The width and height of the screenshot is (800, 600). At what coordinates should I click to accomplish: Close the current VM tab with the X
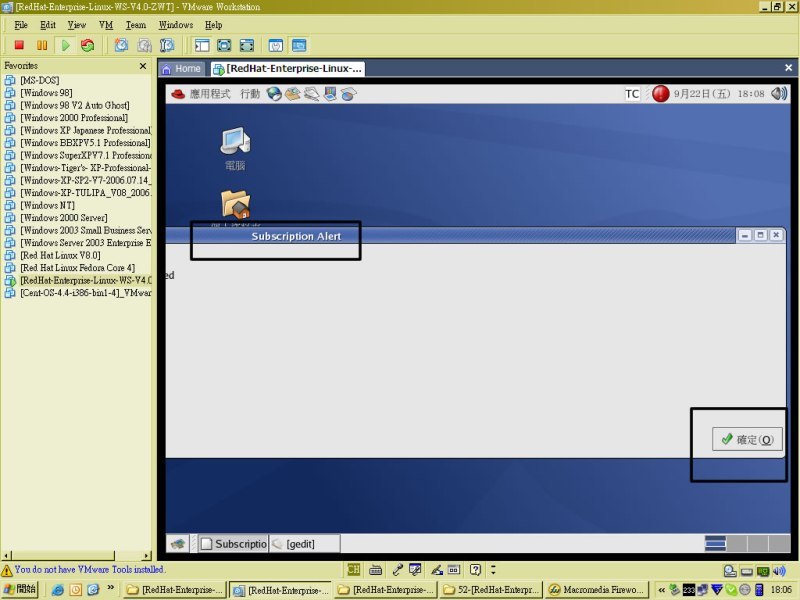pos(788,67)
